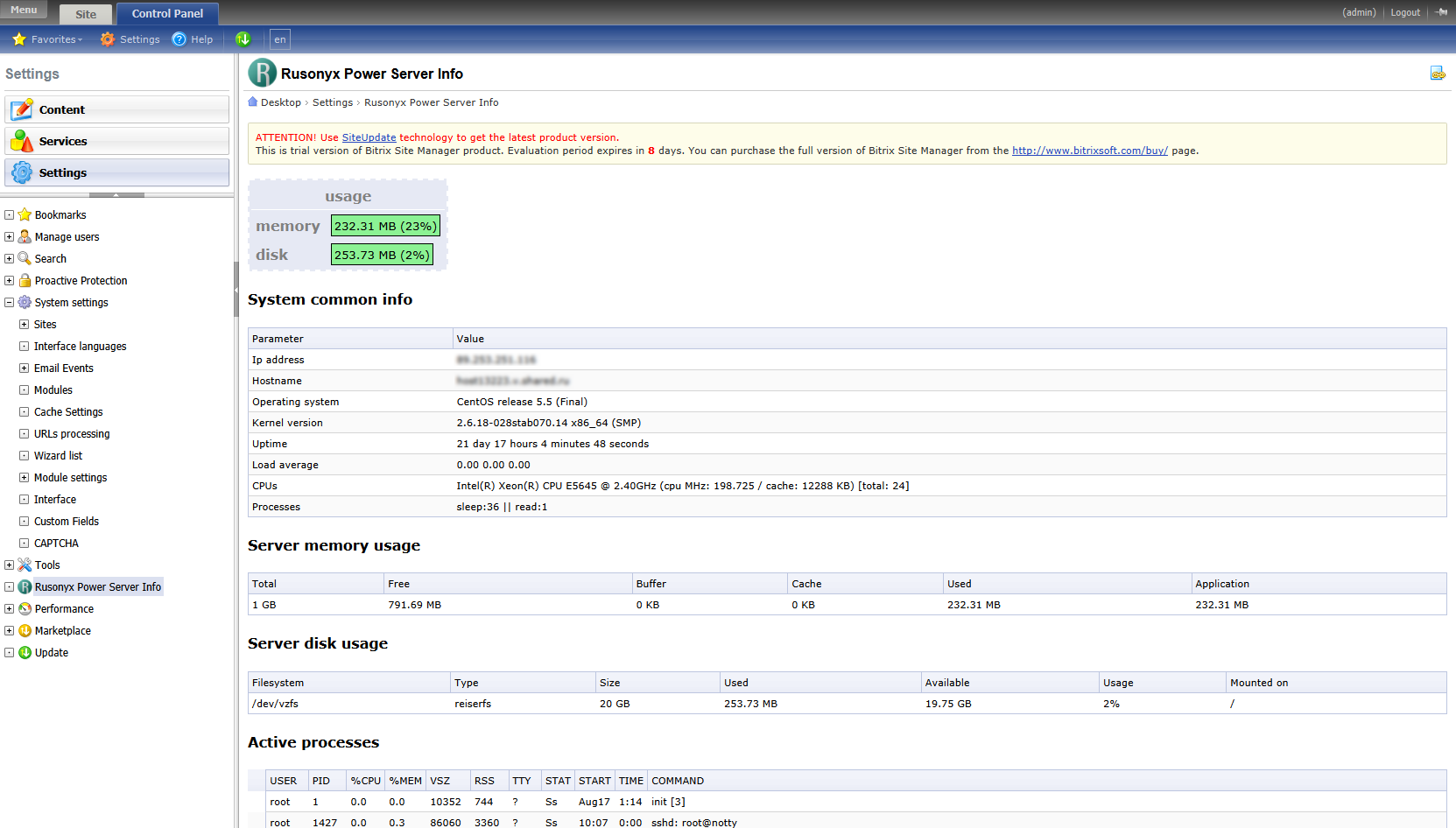Click the Marketplace globe icon
This screenshot has width=1456, height=828.
tap(25, 630)
